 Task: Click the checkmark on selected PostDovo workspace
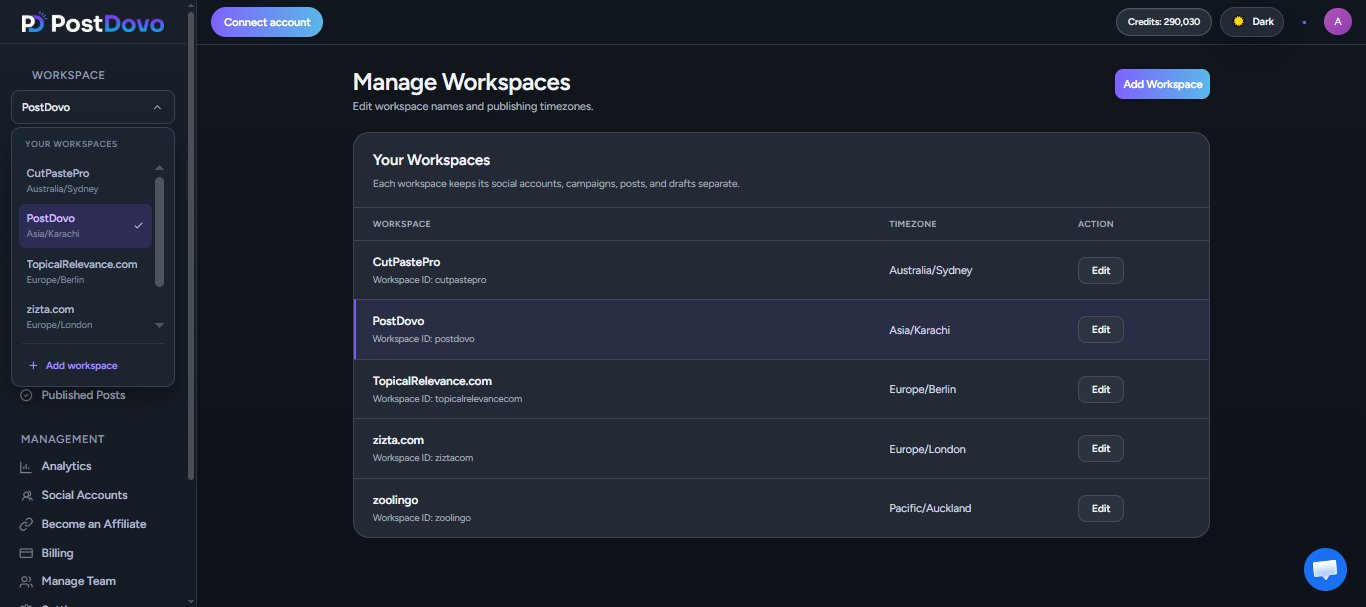pos(139,225)
